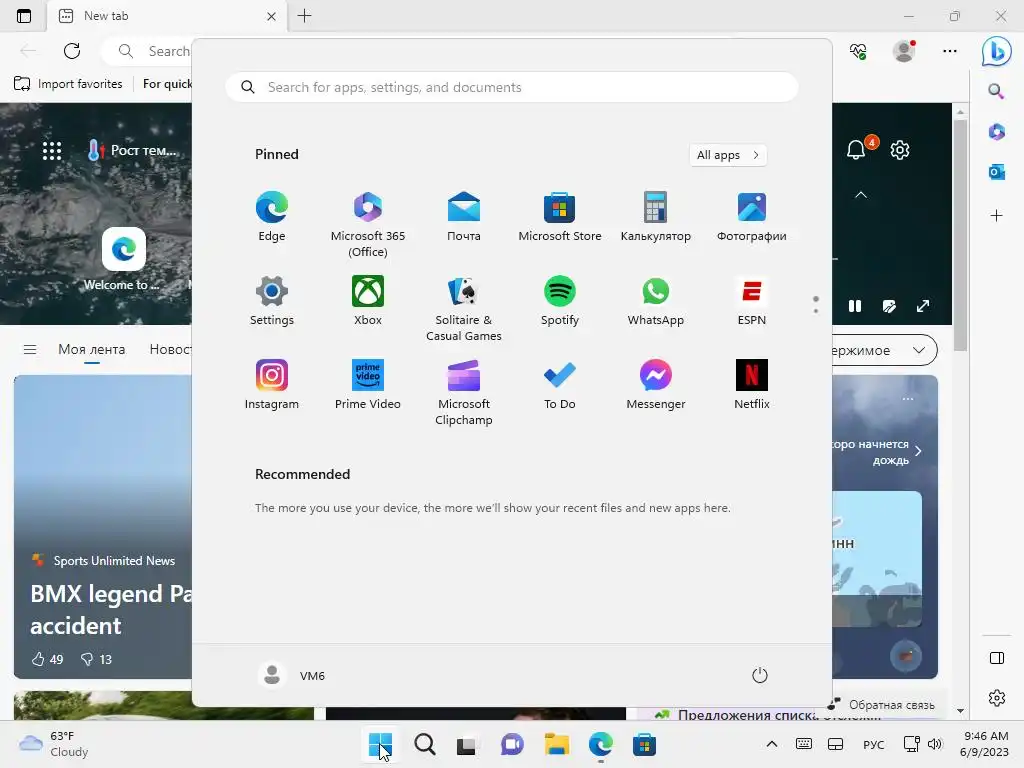Collapse the quick links chevron up
This screenshot has height=768, width=1024.
(861, 195)
